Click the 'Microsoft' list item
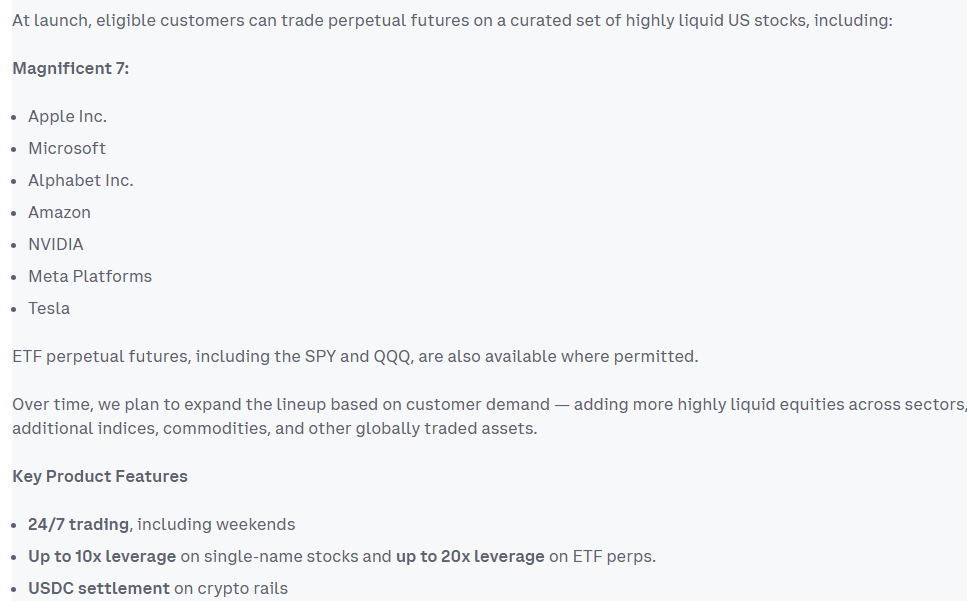The width and height of the screenshot is (967, 601). [66, 149]
